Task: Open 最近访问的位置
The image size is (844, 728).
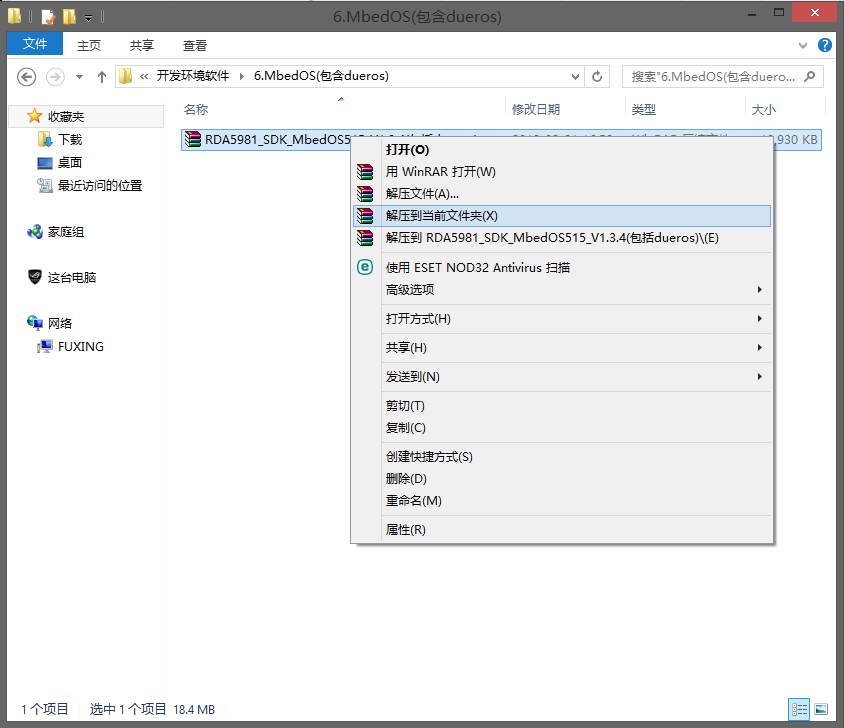Action: point(100,186)
